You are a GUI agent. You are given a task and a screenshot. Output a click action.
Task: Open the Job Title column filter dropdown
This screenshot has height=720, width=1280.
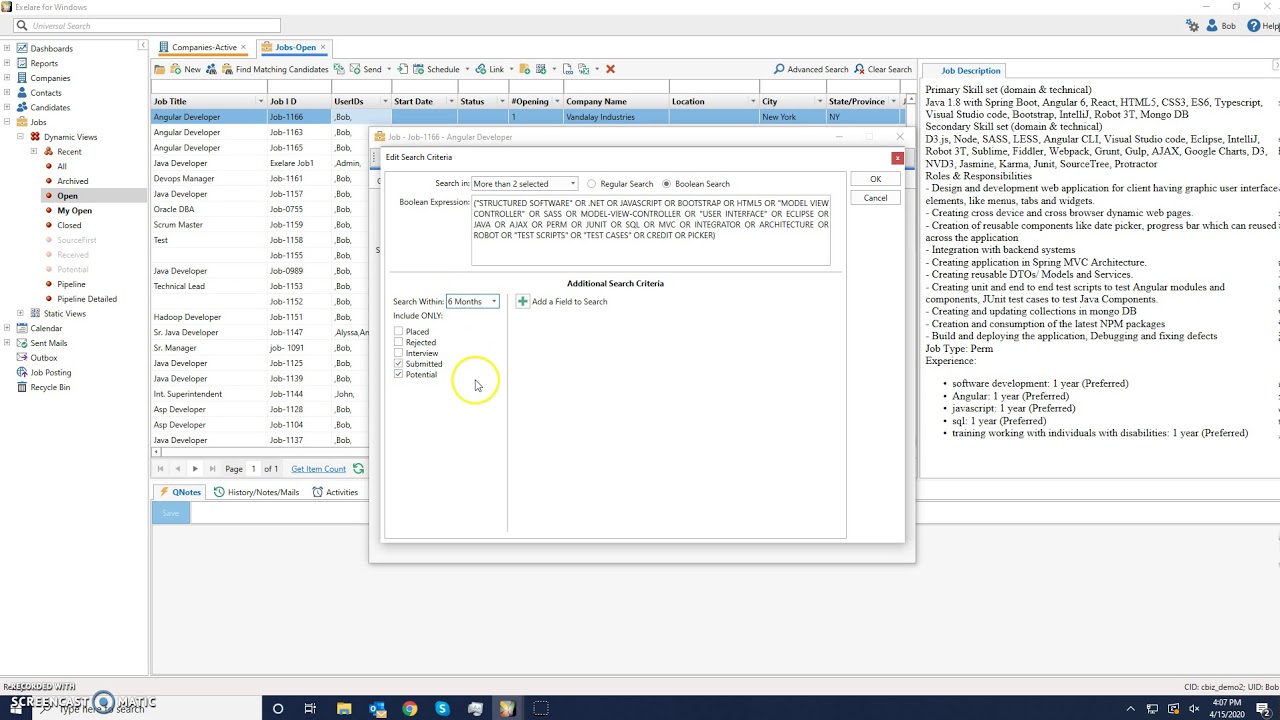coord(261,101)
